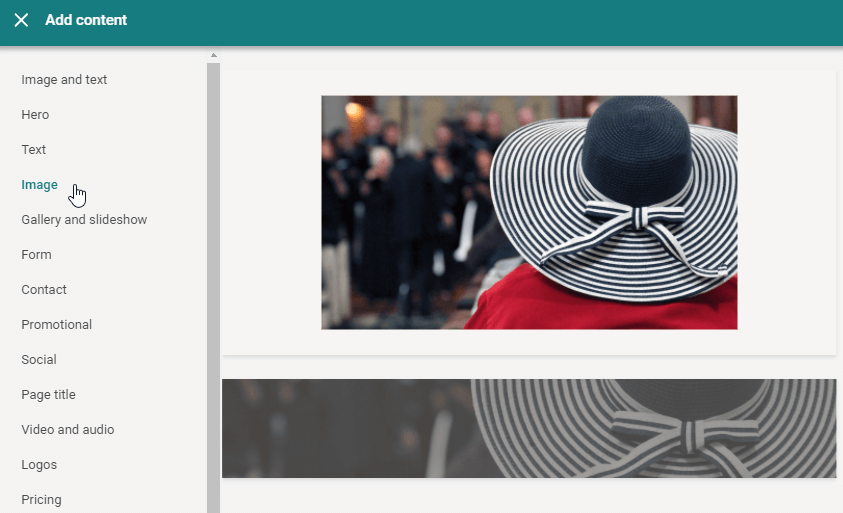Open the Hero content category
This screenshot has height=513, width=843.
(x=35, y=115)
